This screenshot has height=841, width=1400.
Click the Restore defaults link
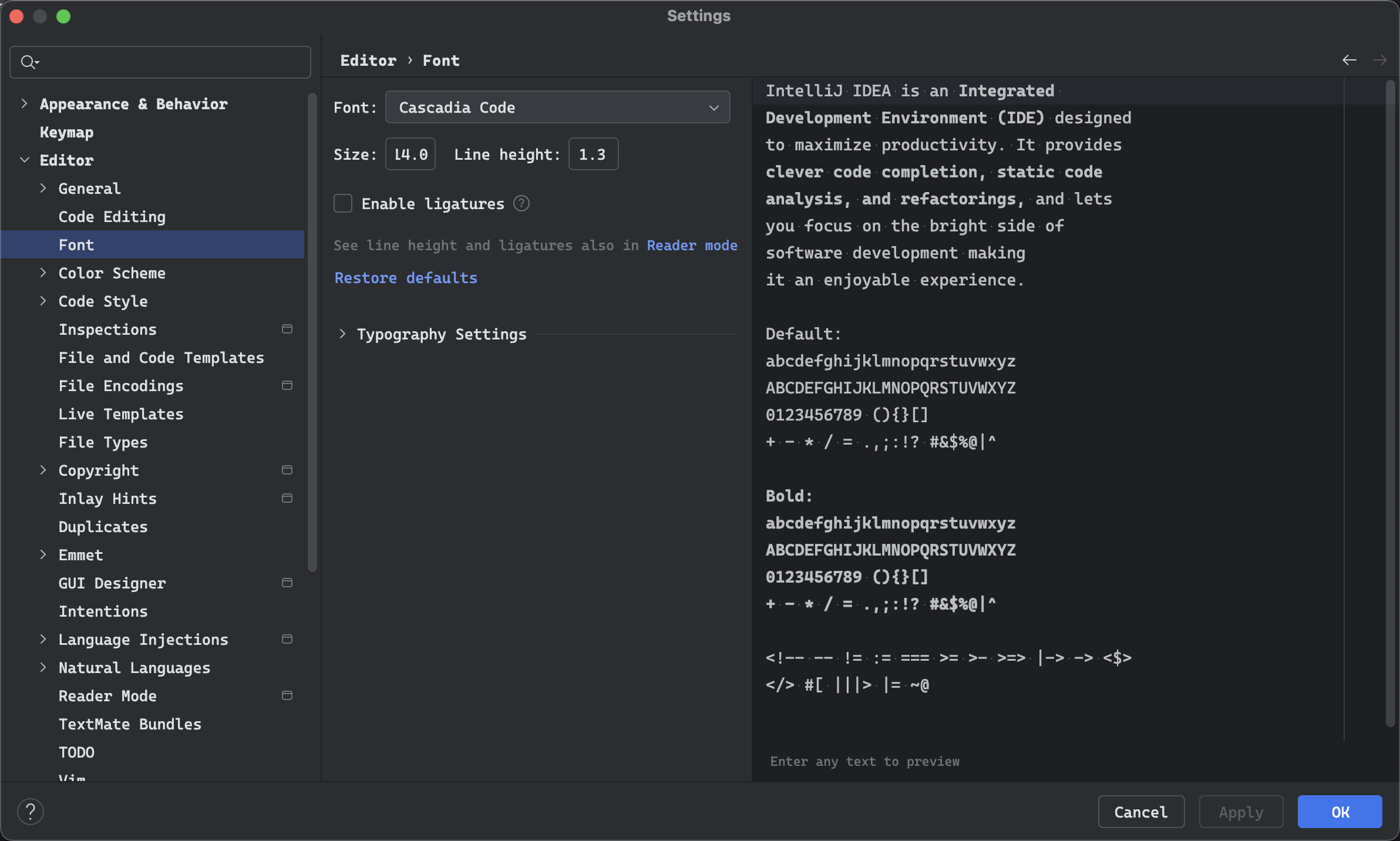(406, 278)
